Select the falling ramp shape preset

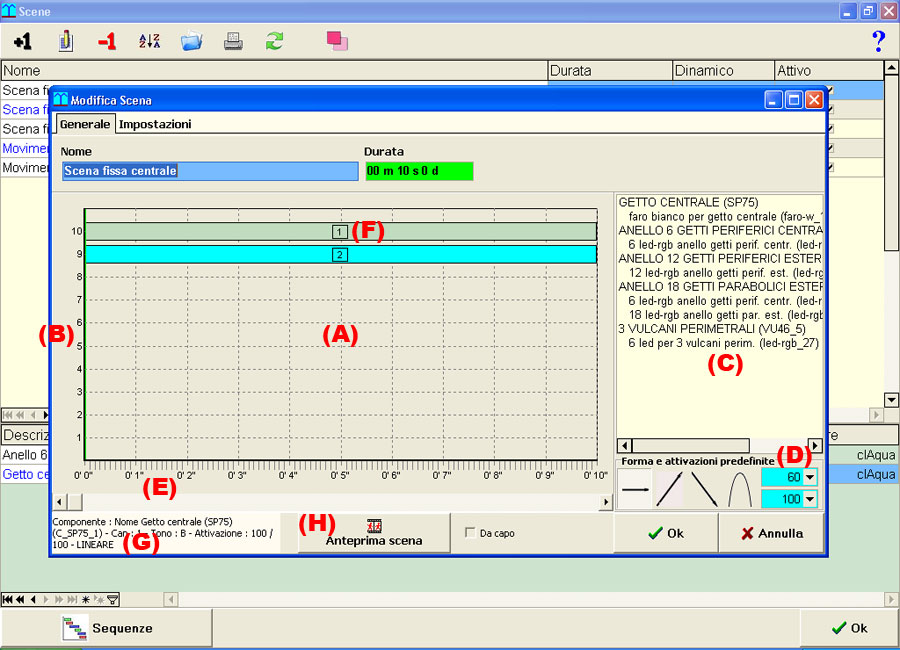pos(704,489)
